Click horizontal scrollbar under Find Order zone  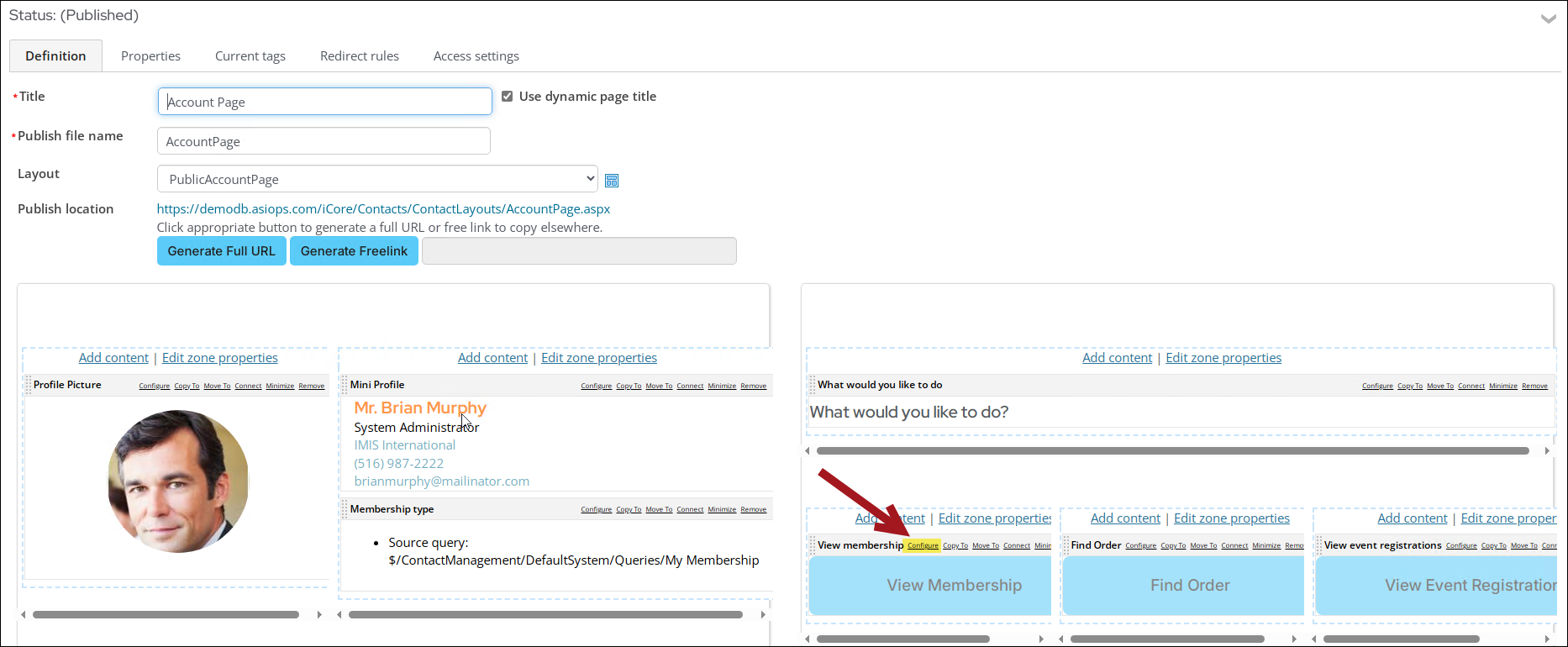pos(1167,639)
